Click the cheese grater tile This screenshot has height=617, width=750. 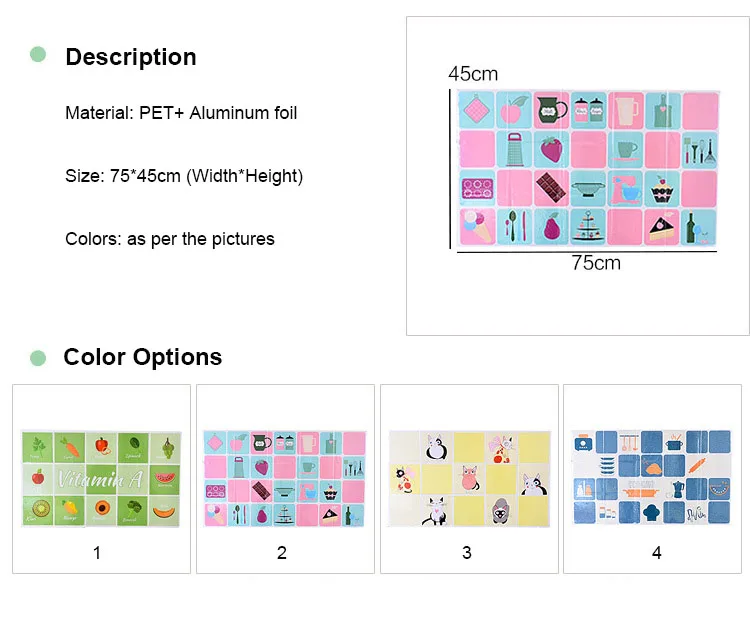coord(514,149)
